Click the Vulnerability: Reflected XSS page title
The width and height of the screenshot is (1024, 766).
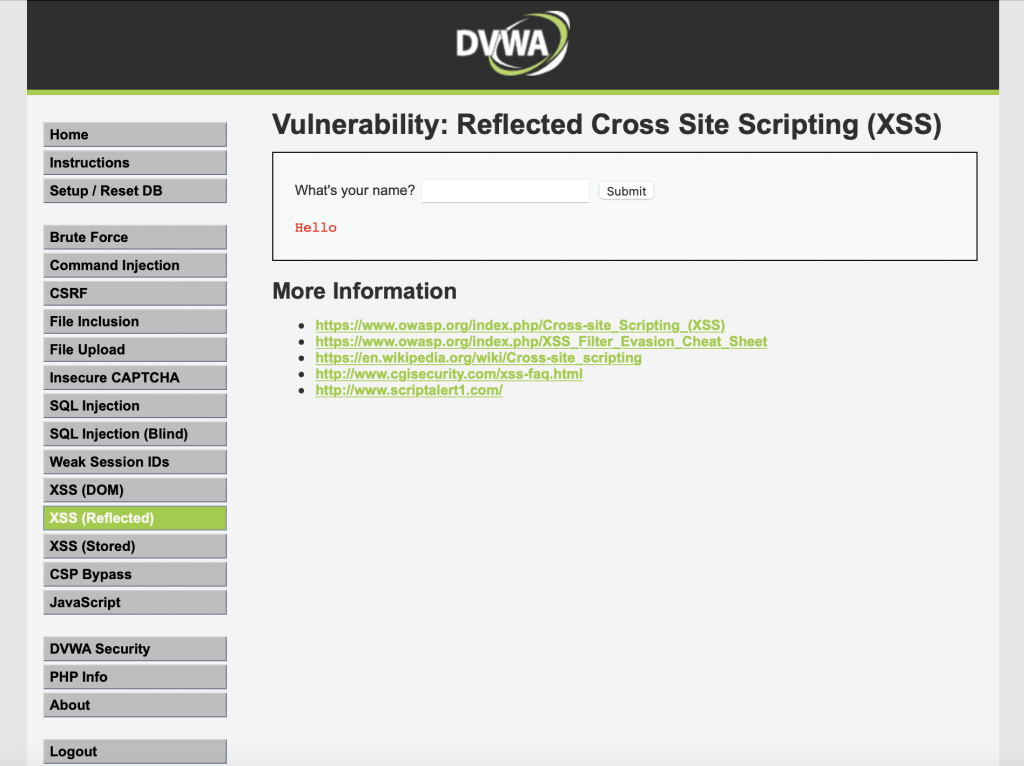[607, 125]
